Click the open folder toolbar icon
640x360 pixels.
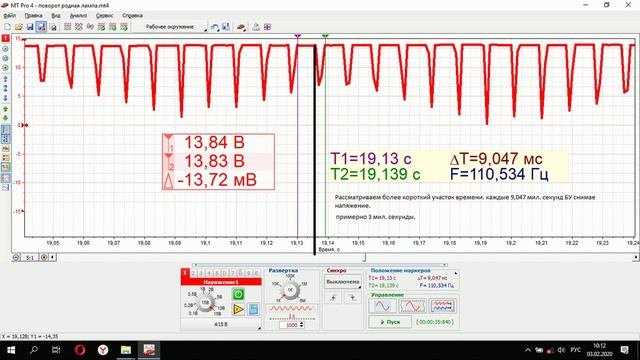tap(18, 27)
